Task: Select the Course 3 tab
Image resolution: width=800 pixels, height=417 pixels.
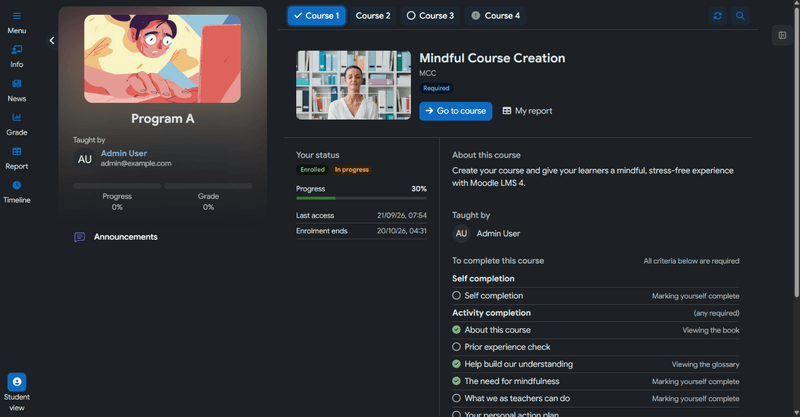Action: click(430, 16)
